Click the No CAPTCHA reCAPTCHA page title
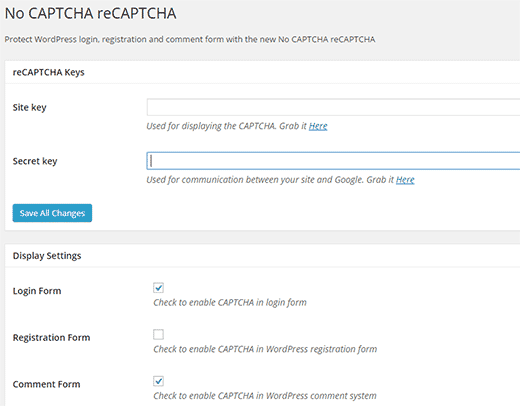Image resolution: width=520 pixels, height=406 pixels. click(x=90, y=13)
